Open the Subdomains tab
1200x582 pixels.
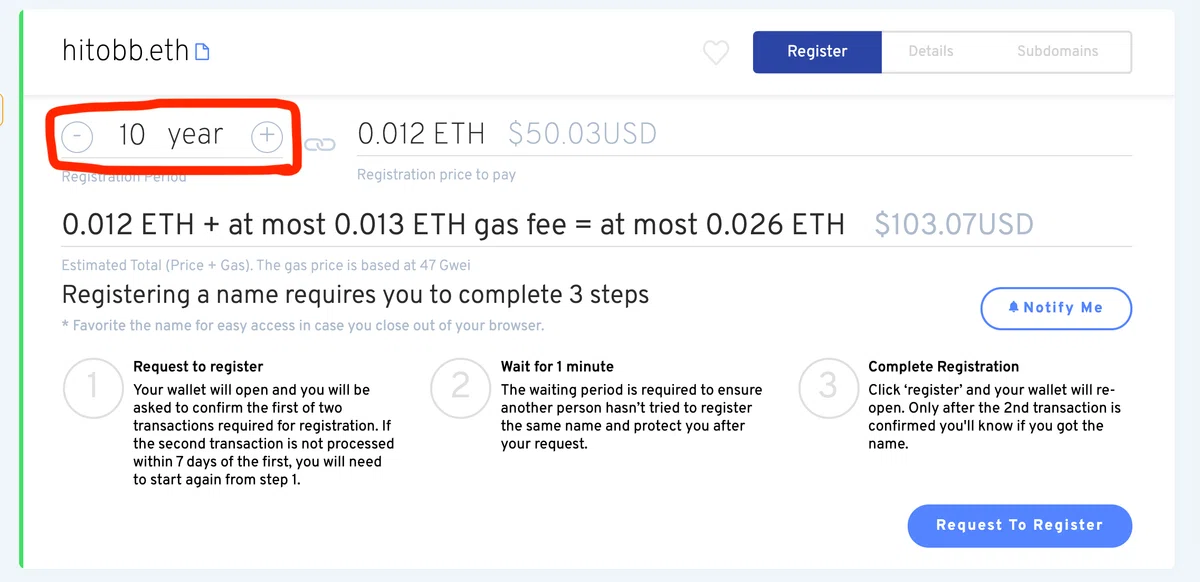(1057, 52)
